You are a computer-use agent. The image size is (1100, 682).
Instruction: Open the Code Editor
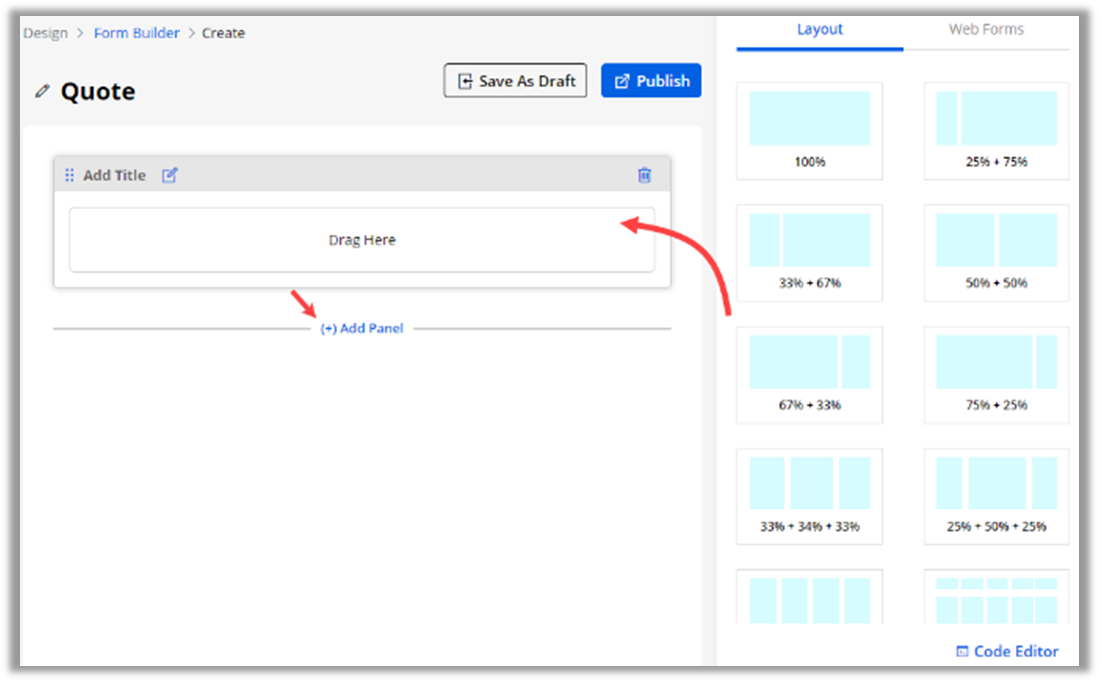click(x=1007, y=651)
